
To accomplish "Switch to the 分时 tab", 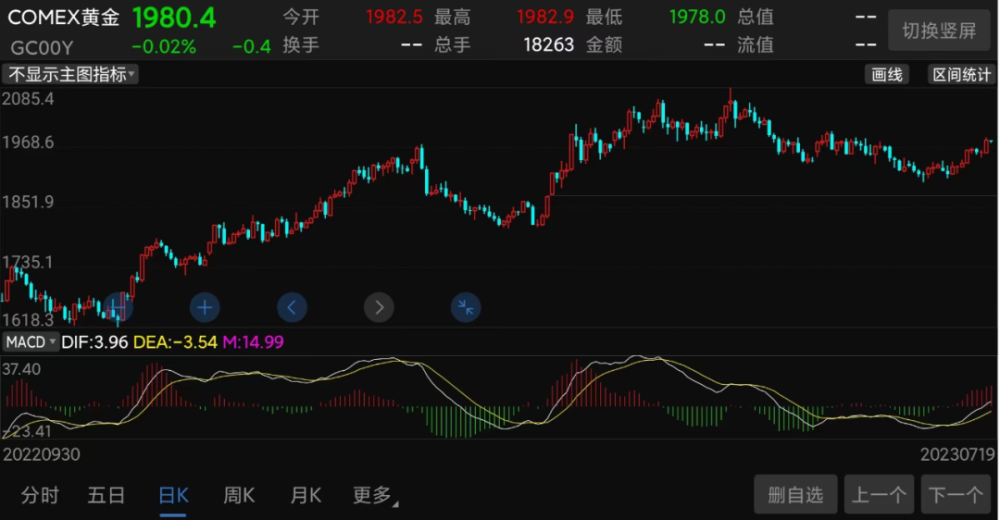I will [x=40, y=495].
